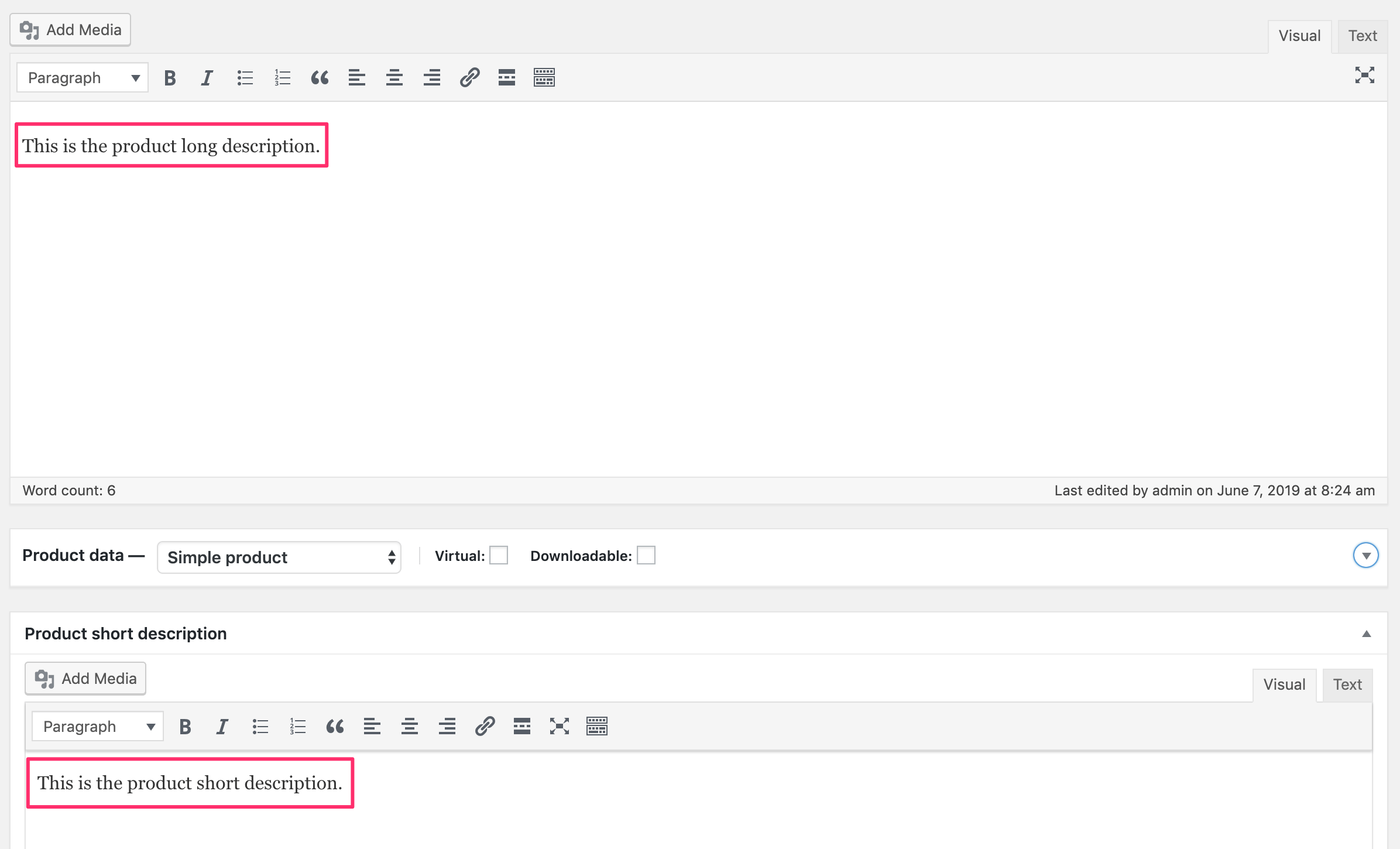
Task: Open Paragraph format dropdown in main editor
Action: (83, 78)
